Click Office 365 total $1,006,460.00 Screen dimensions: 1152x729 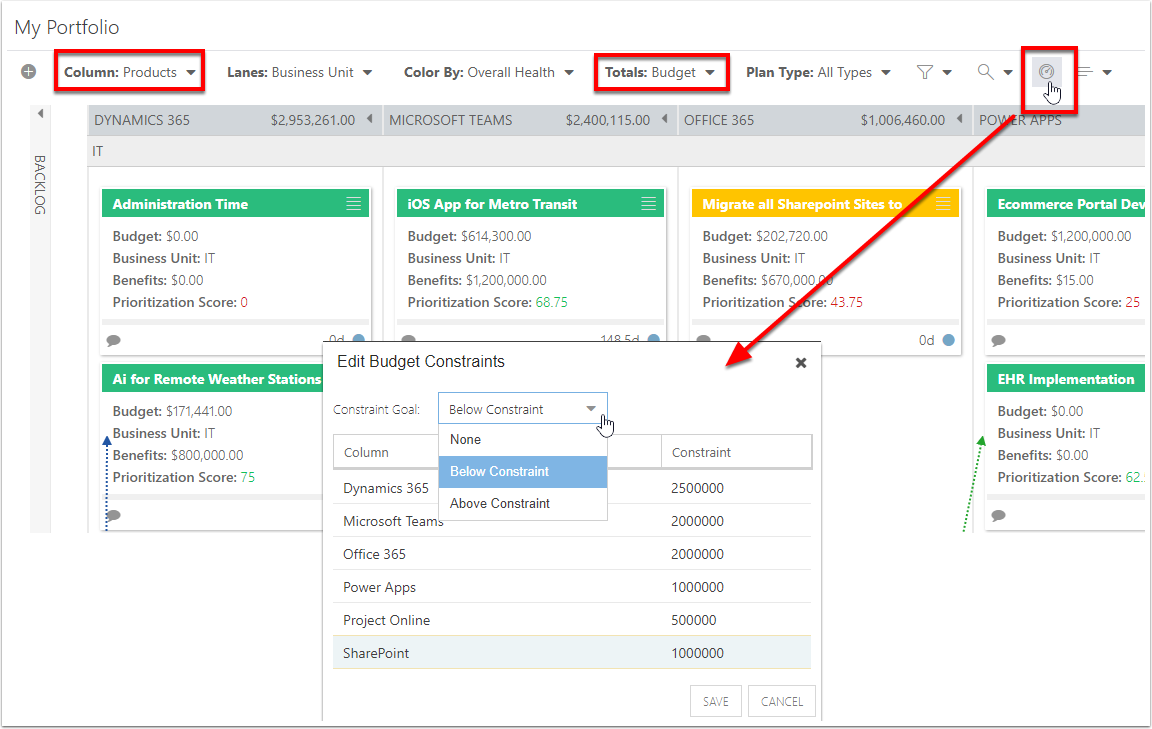[x=903, y=120]
